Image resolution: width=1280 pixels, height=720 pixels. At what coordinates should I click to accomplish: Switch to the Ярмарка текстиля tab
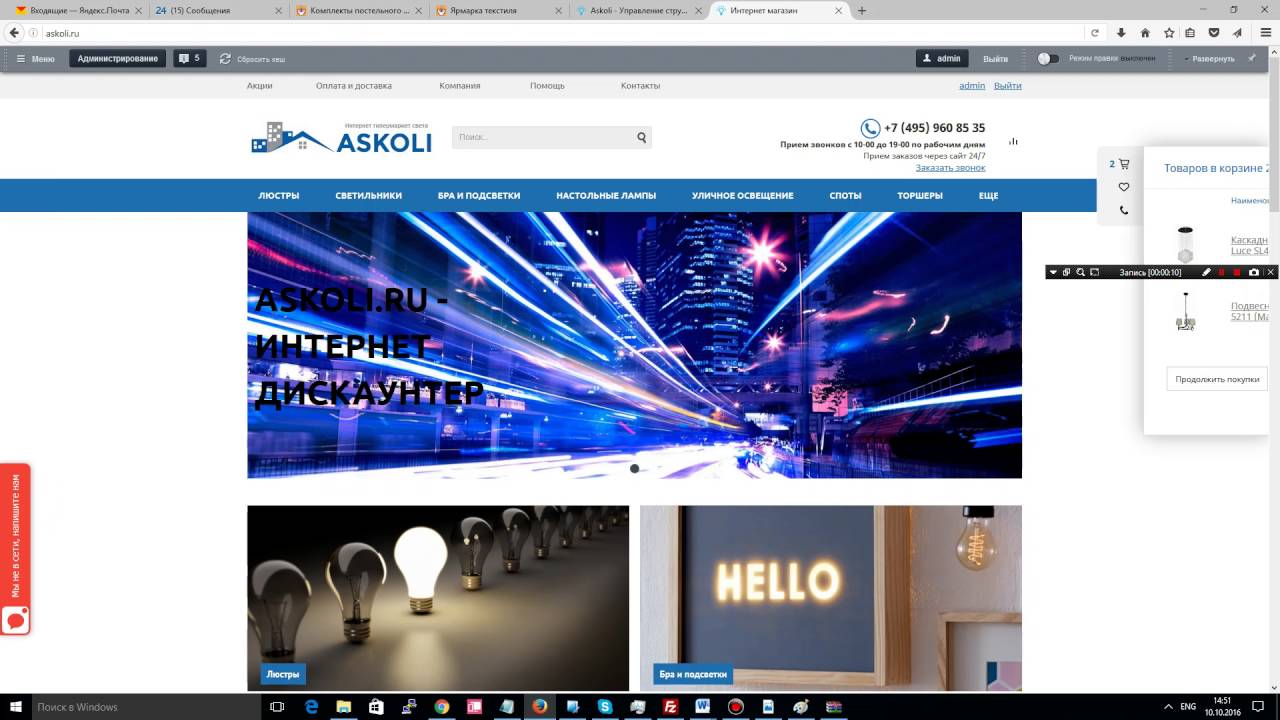[500, 11]
